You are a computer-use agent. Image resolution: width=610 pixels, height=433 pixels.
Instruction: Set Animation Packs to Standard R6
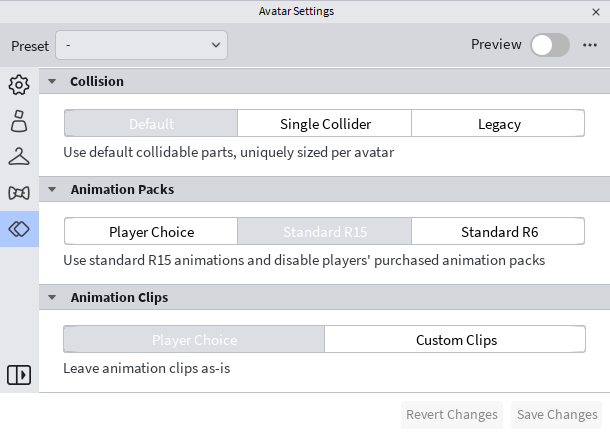(498, 231)
